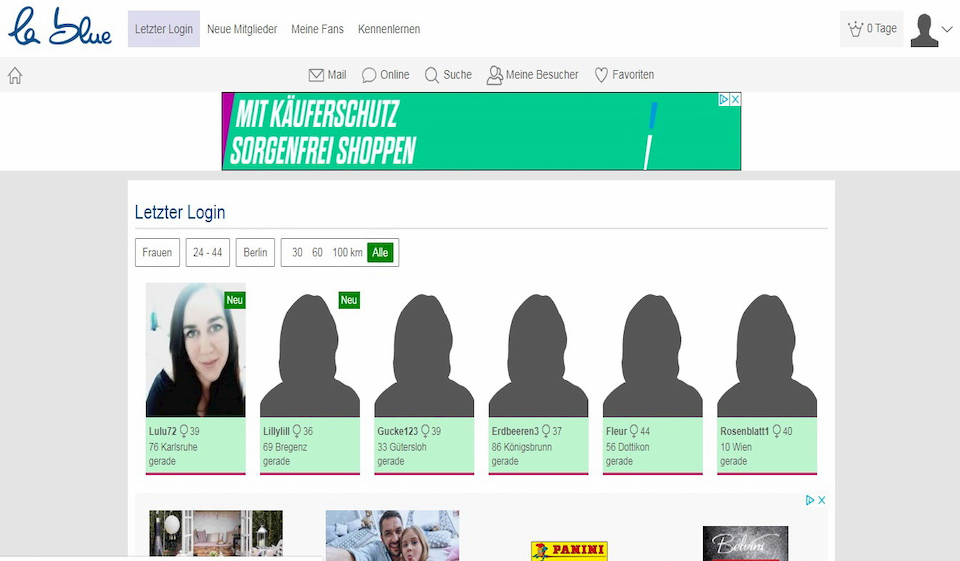Open the Frauen gender filter

coord(157,253)
